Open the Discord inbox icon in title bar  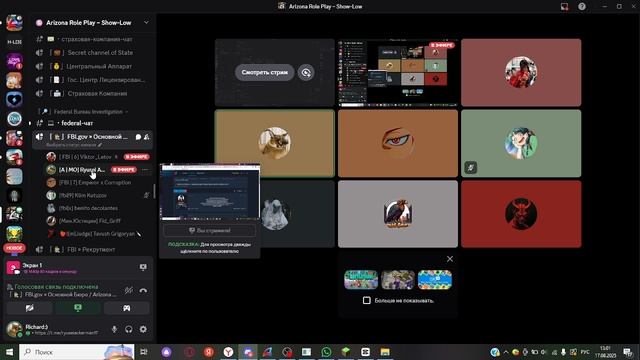coord(564,7)
